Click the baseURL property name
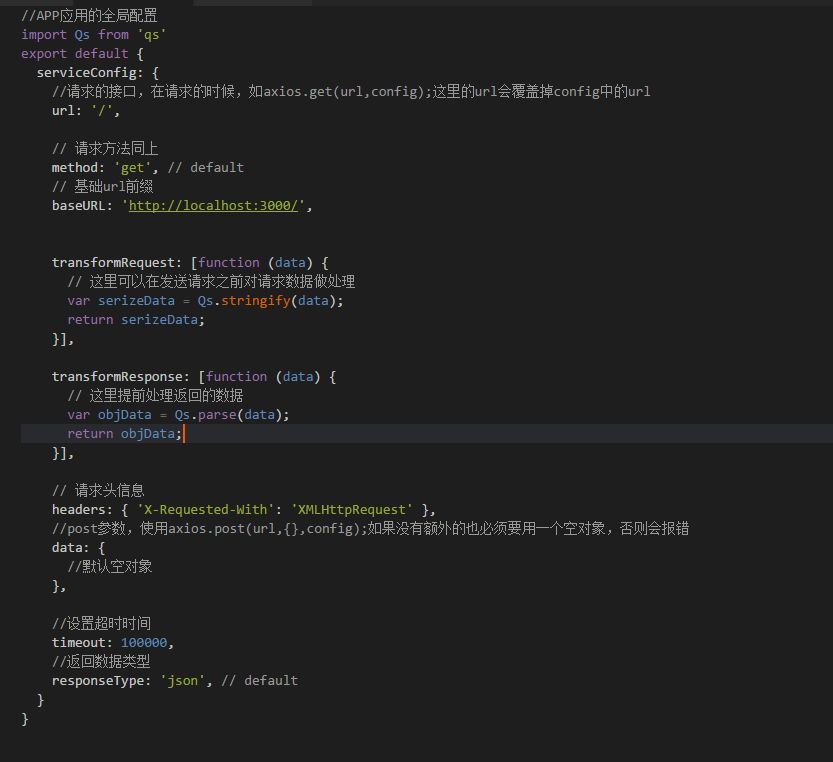This screenshot has width=833, height=762. coord(80,205)
